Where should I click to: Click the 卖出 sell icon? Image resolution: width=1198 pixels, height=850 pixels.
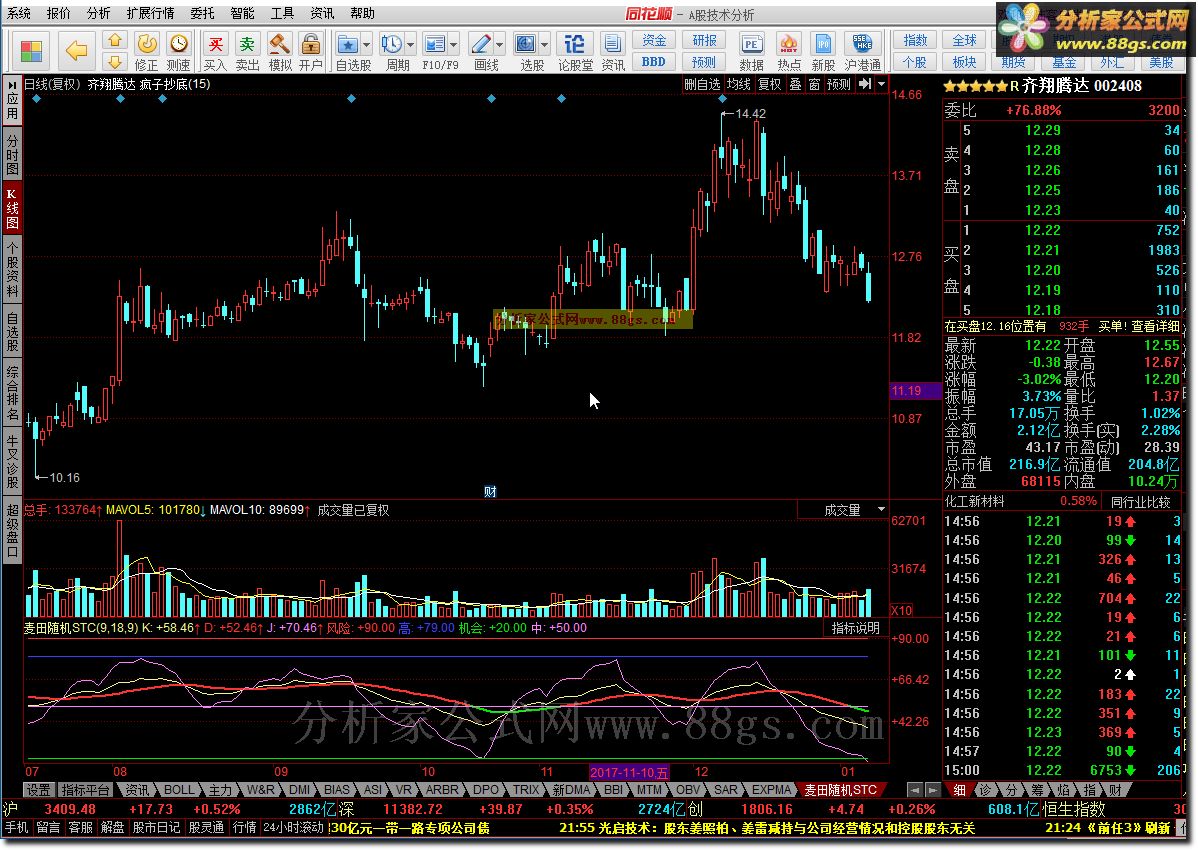pyautogui.click(x=247, y=52)
